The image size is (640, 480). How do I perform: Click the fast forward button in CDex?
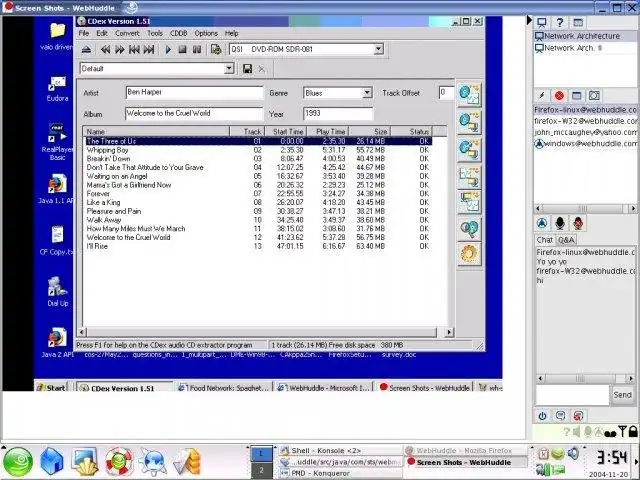[x=120, y=50]
